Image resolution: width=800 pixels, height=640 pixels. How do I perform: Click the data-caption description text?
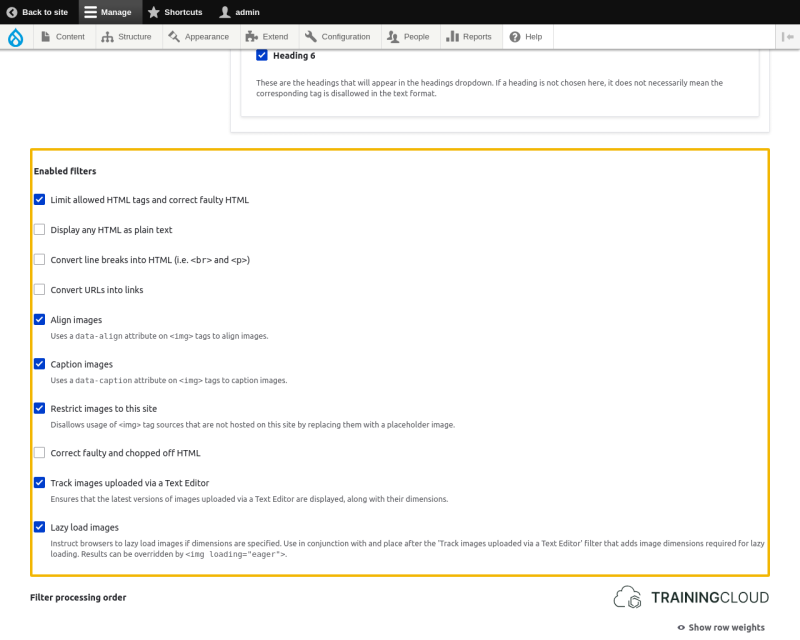click(x=169, y=380)
